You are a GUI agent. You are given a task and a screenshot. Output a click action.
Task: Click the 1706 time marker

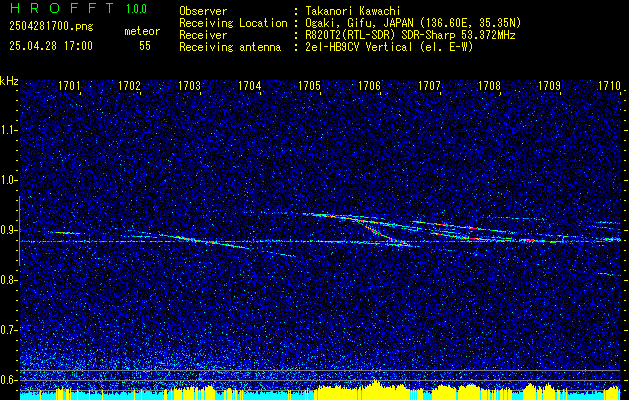[369, 85]
